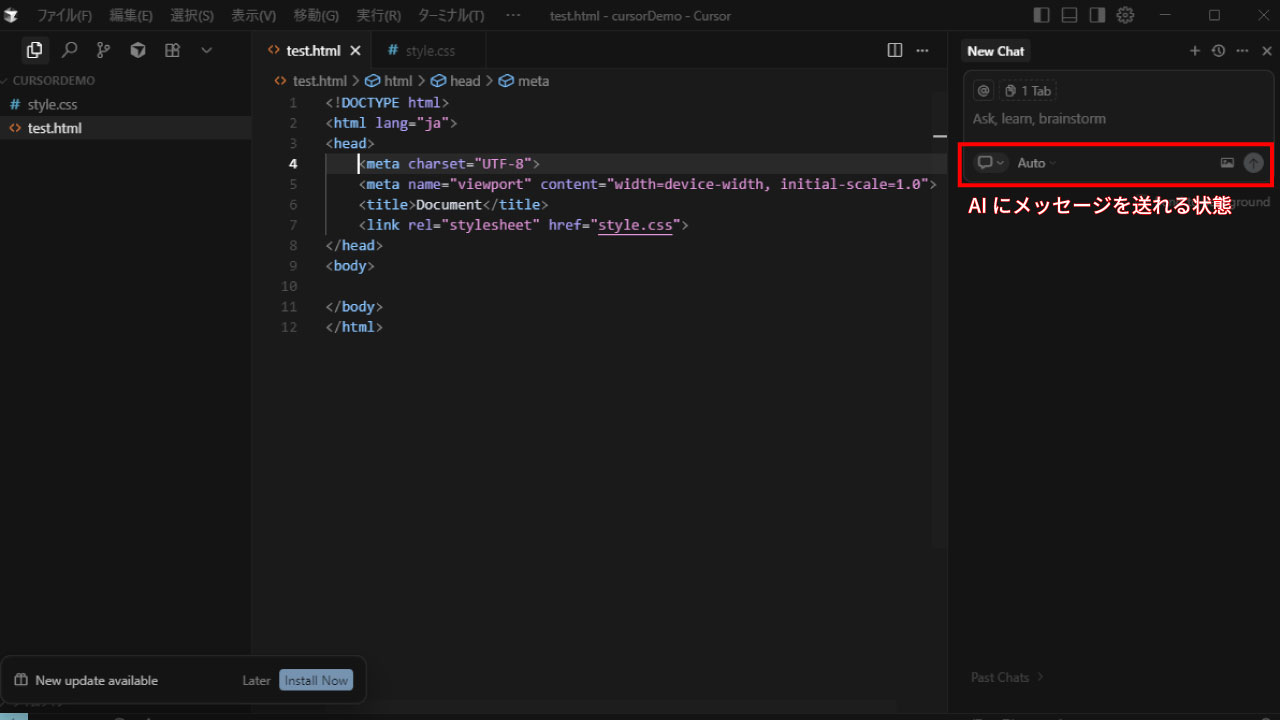This screenshot has height=720, width=1280.
Task: Expand Past Chats section
Action: 1007,677
